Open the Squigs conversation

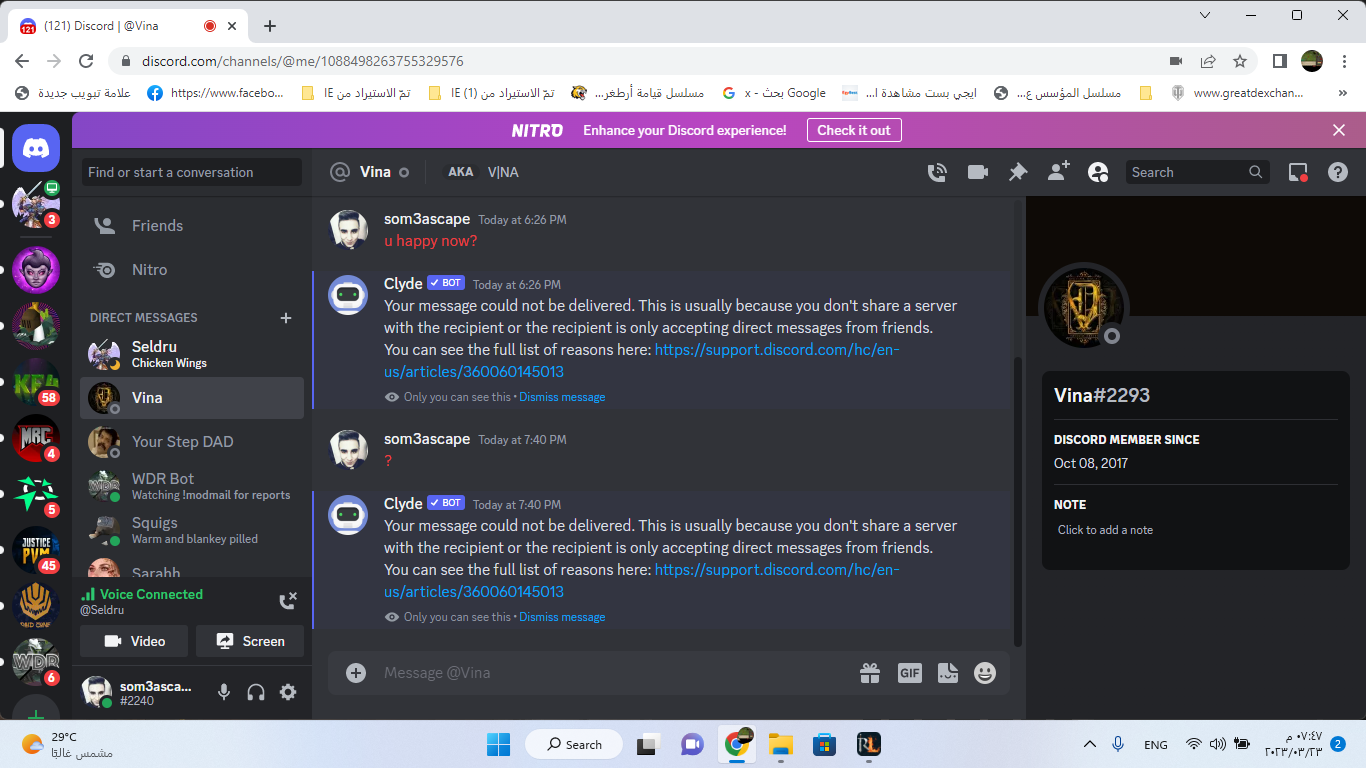click(192, 530)
